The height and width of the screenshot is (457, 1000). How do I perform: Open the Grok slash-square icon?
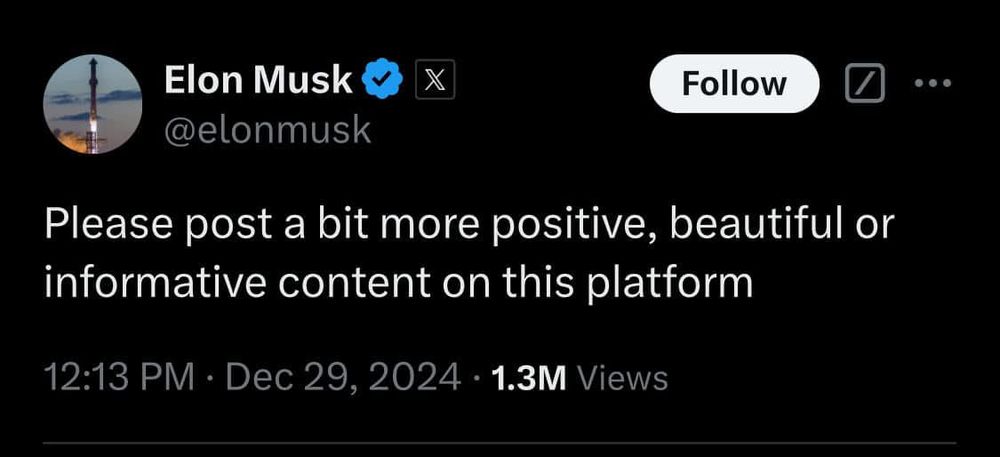865,85
